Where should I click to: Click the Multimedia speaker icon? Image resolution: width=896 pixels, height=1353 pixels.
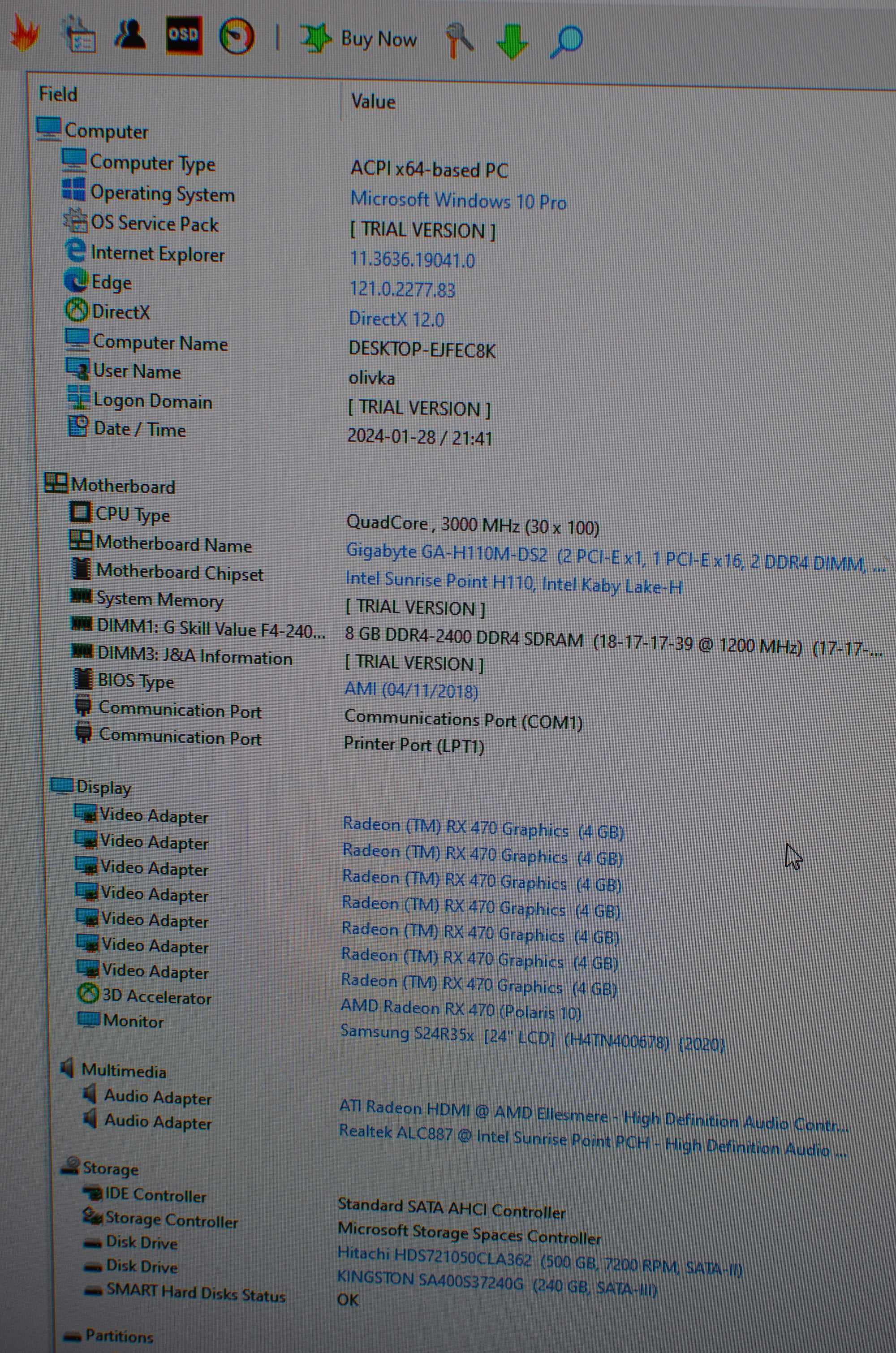click(x=68, y=1068)
